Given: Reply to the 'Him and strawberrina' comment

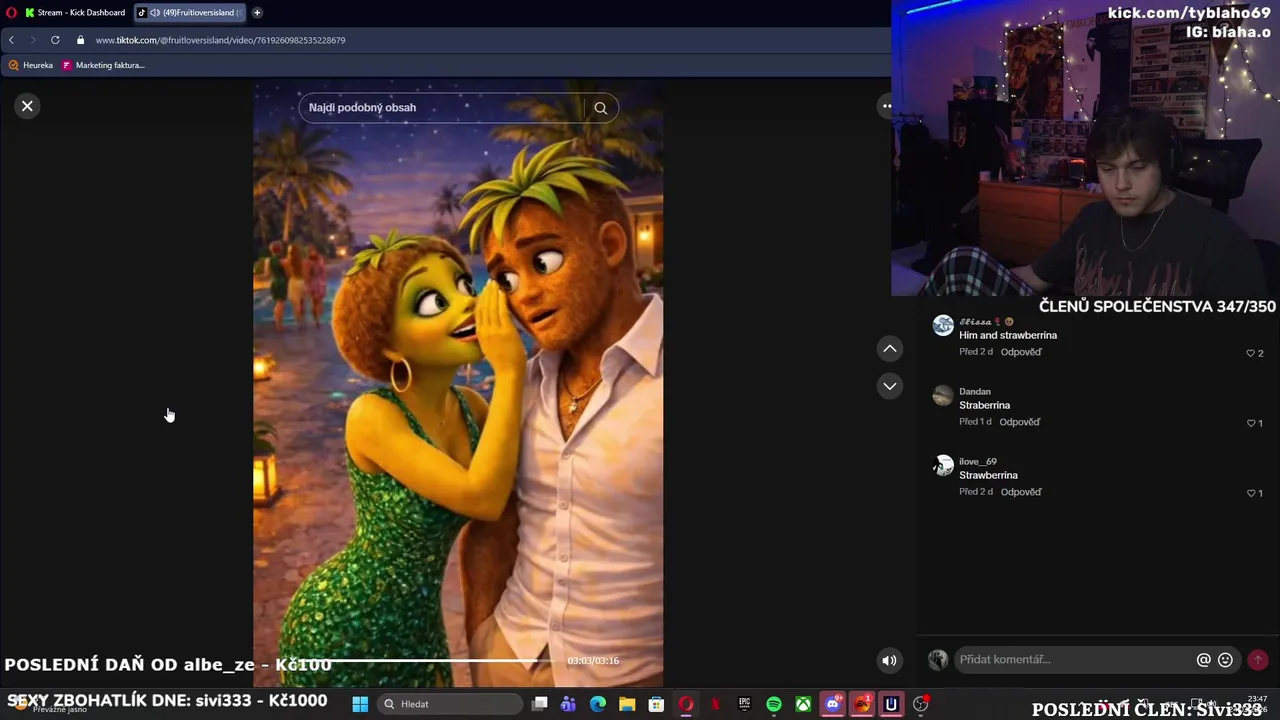Looking at the screenshot, I should click(x=1021, y=352).
